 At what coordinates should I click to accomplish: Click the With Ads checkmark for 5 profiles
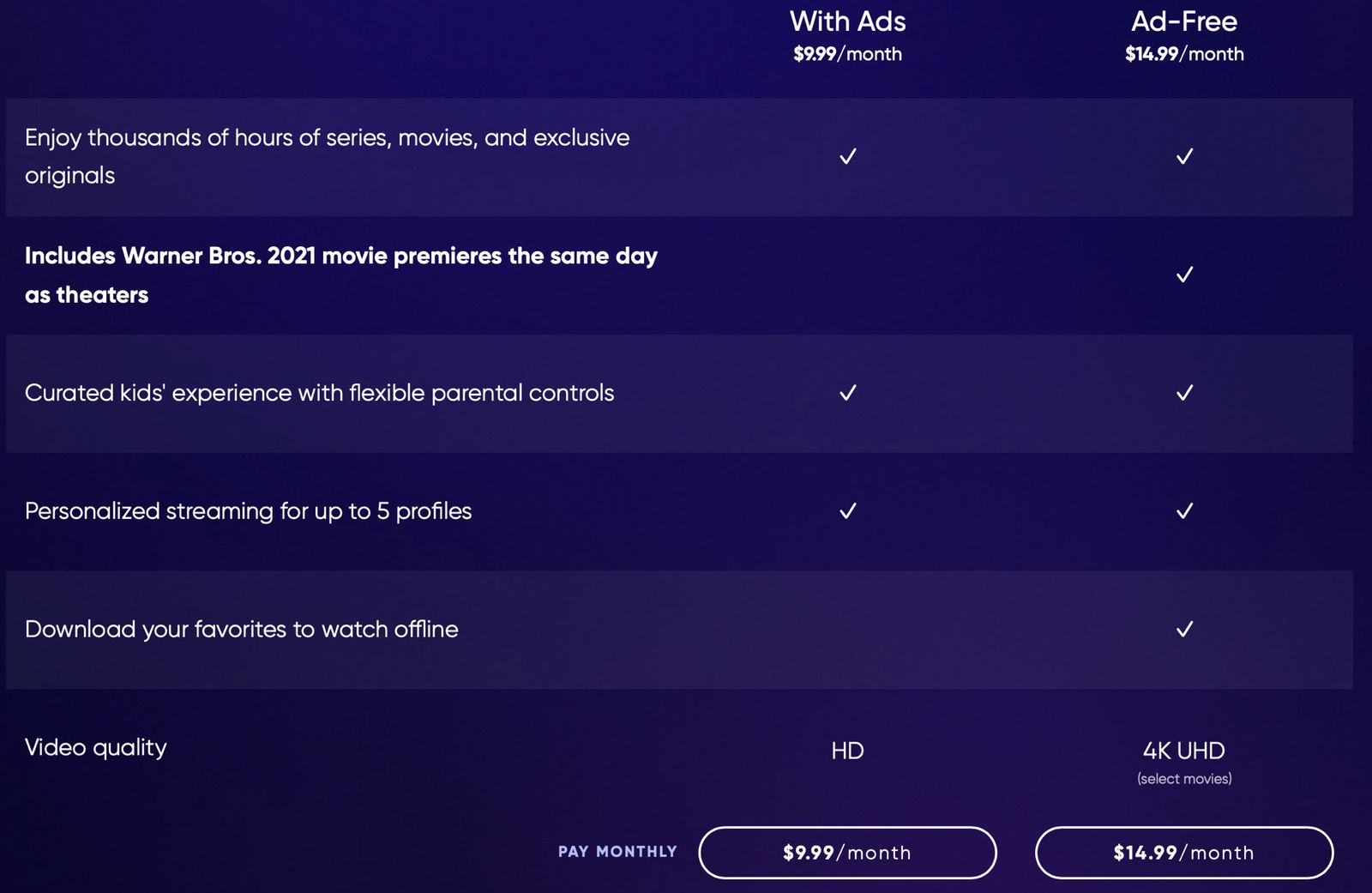847,510
